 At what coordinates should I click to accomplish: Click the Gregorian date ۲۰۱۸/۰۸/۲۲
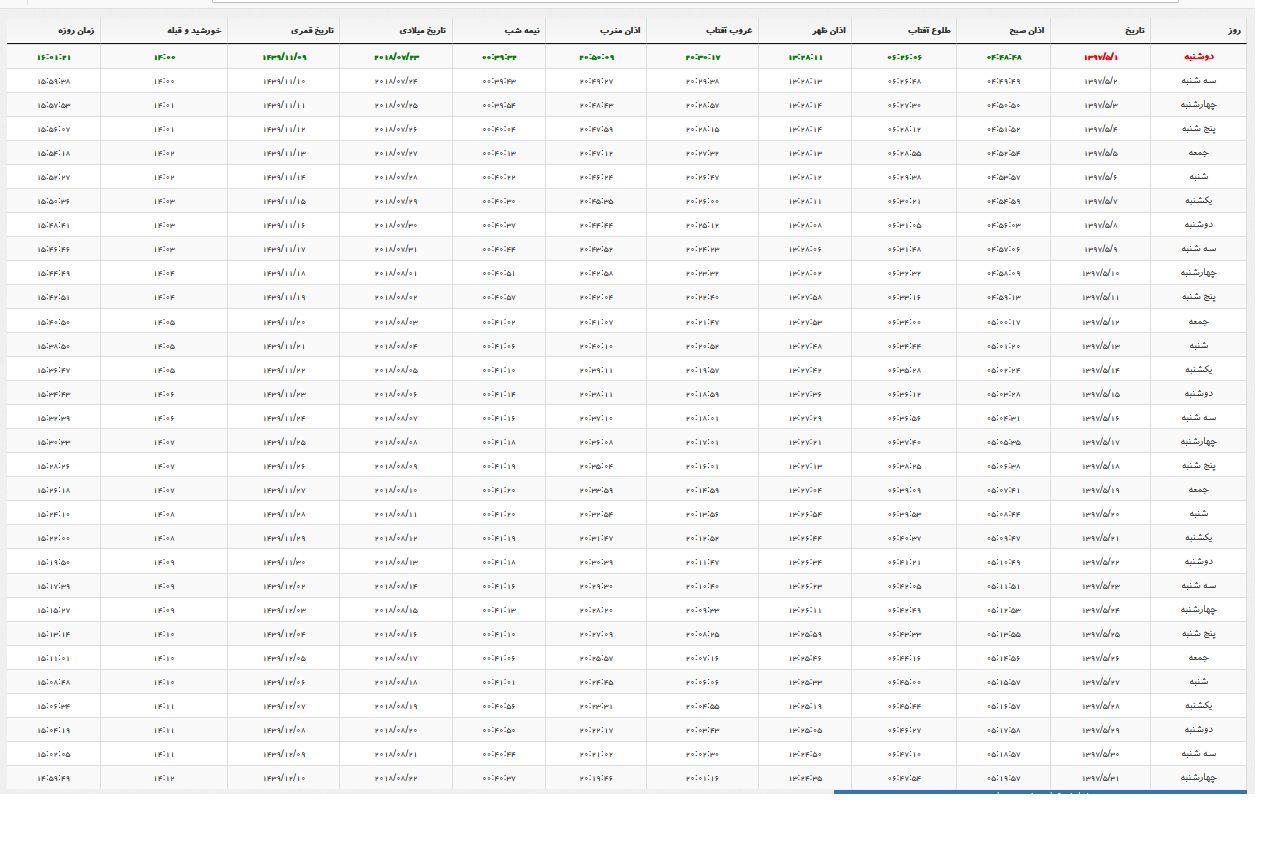[x=395, y=777]
